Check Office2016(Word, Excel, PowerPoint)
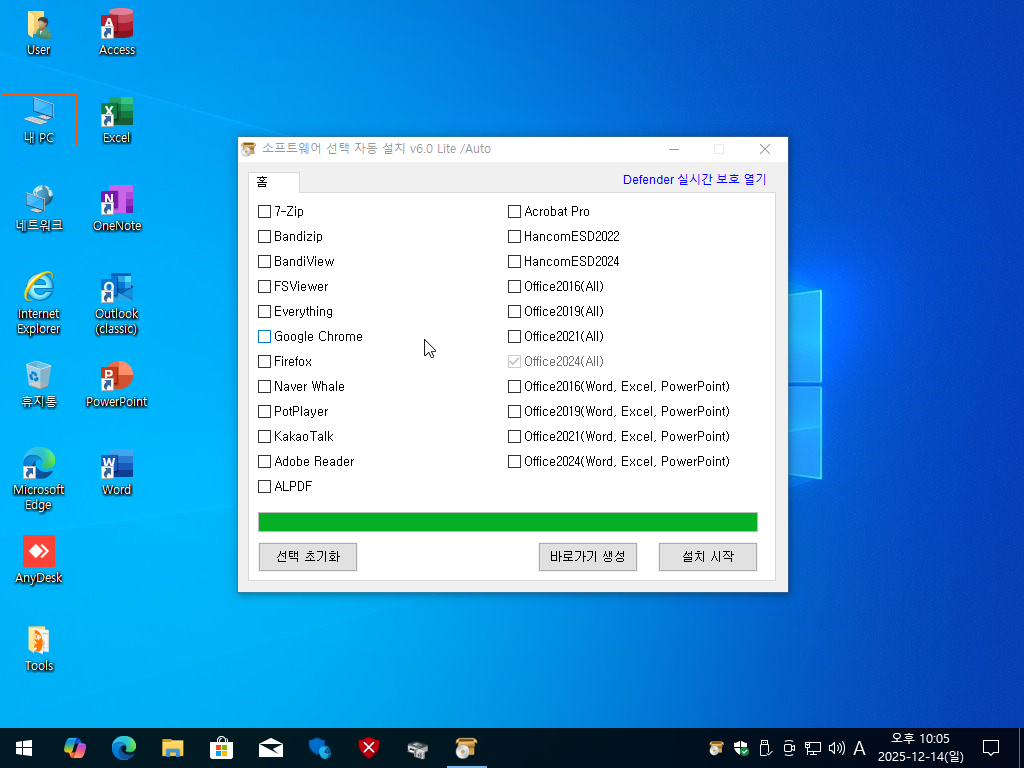 [514, 387]
